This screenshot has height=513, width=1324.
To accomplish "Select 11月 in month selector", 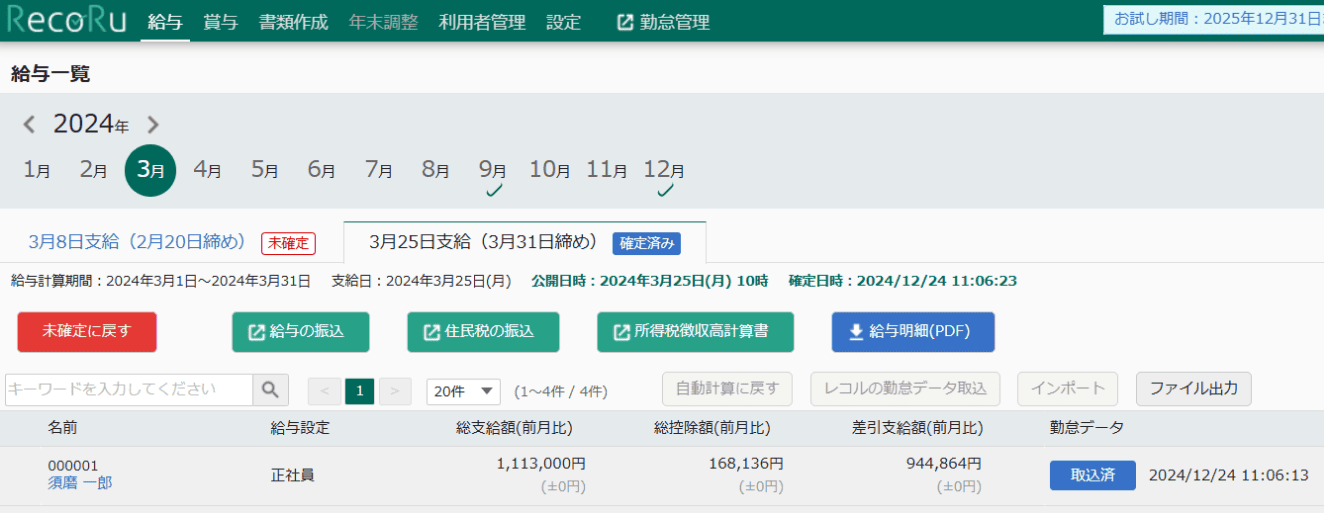I will (x=607, y=170).
